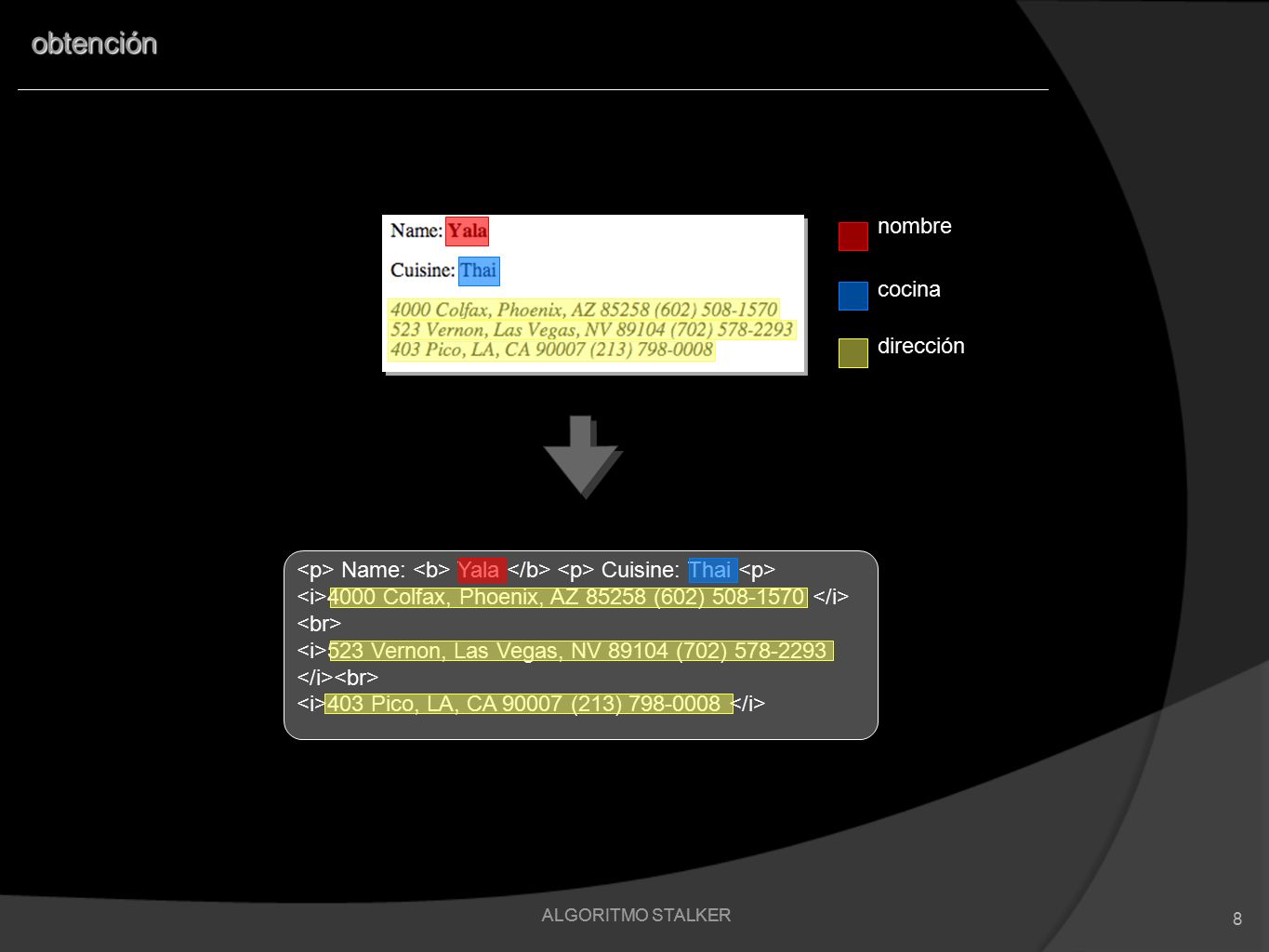Image resolution: width=1269 pixels, height=952 pixels.
Task: Click blue-highlighted 'Thai' in the white preview
Action: [x=479, y=271]
